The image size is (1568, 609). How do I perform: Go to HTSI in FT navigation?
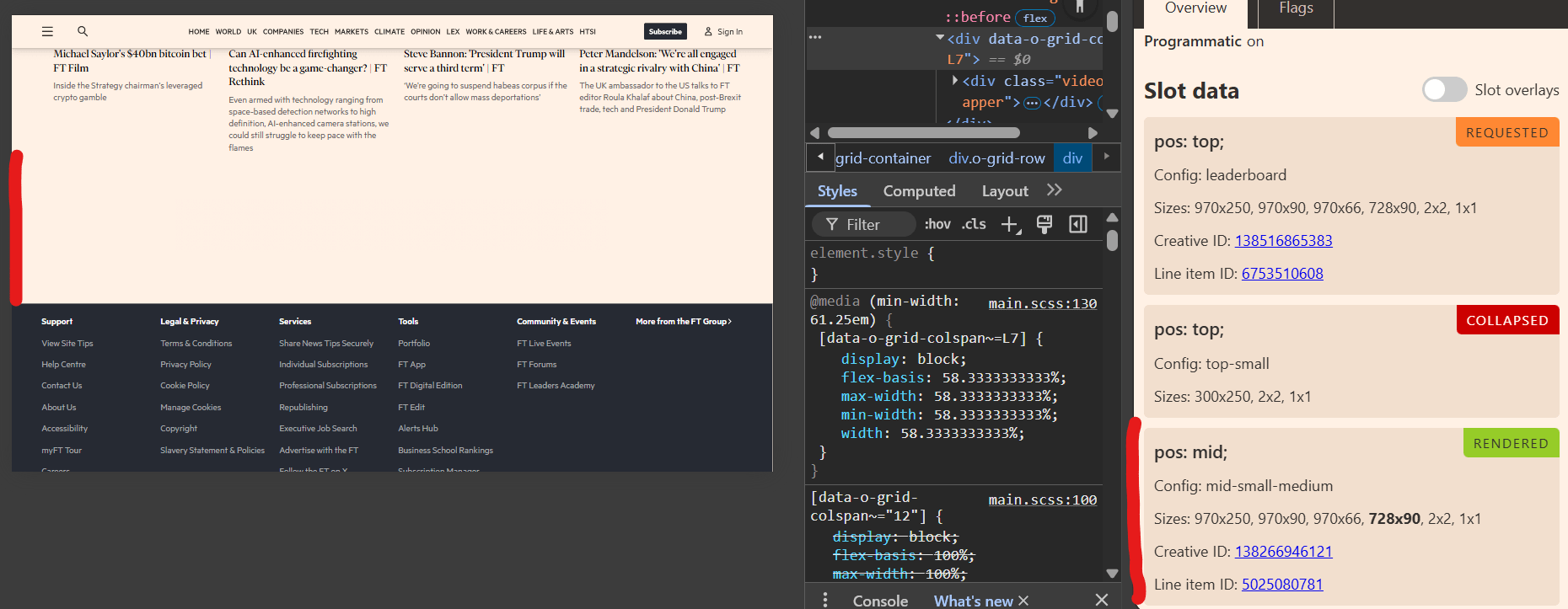pos(588,32)
